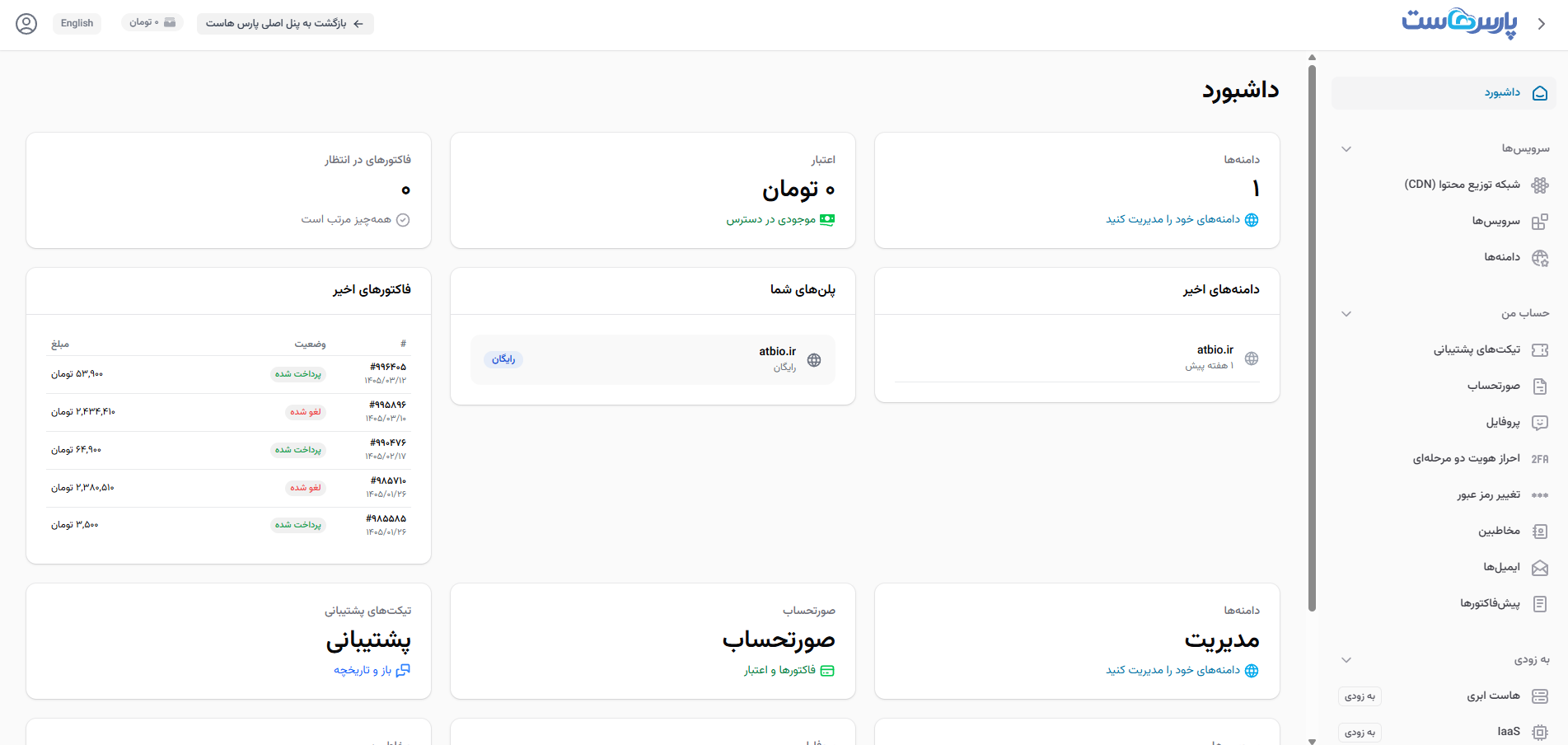Viewport: 1568px width, 745px height.
Task: Click the card icon beside فاکتورها و اعتبار
Action: (827, 671)
